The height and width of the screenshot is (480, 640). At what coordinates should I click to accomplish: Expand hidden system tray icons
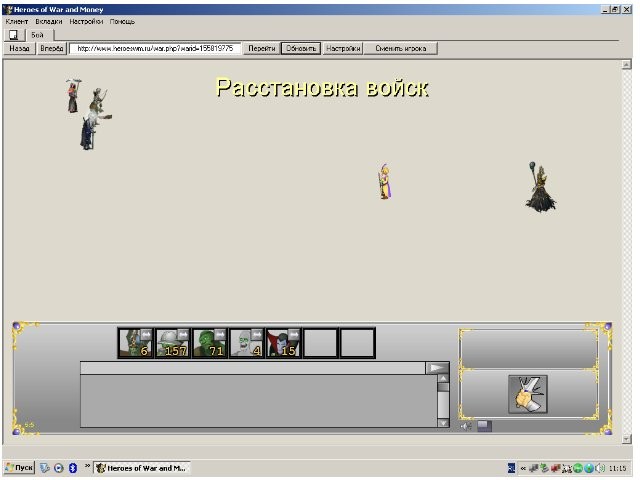[x=523, y=469]
